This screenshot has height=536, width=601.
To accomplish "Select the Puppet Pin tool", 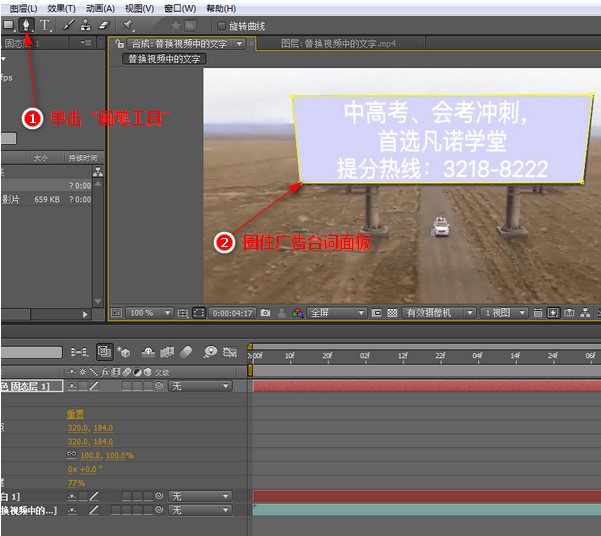I will (127, 25).
